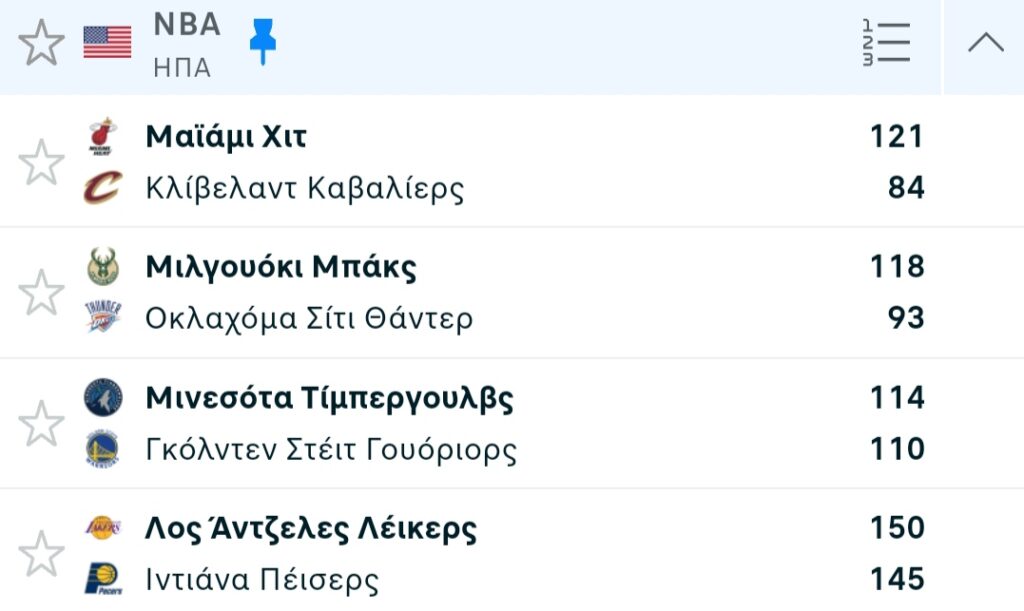Viewport: 1024px width, 611px height.
Task: Click the Milwaukee Bucks team logo
Action: pos(102,267)
